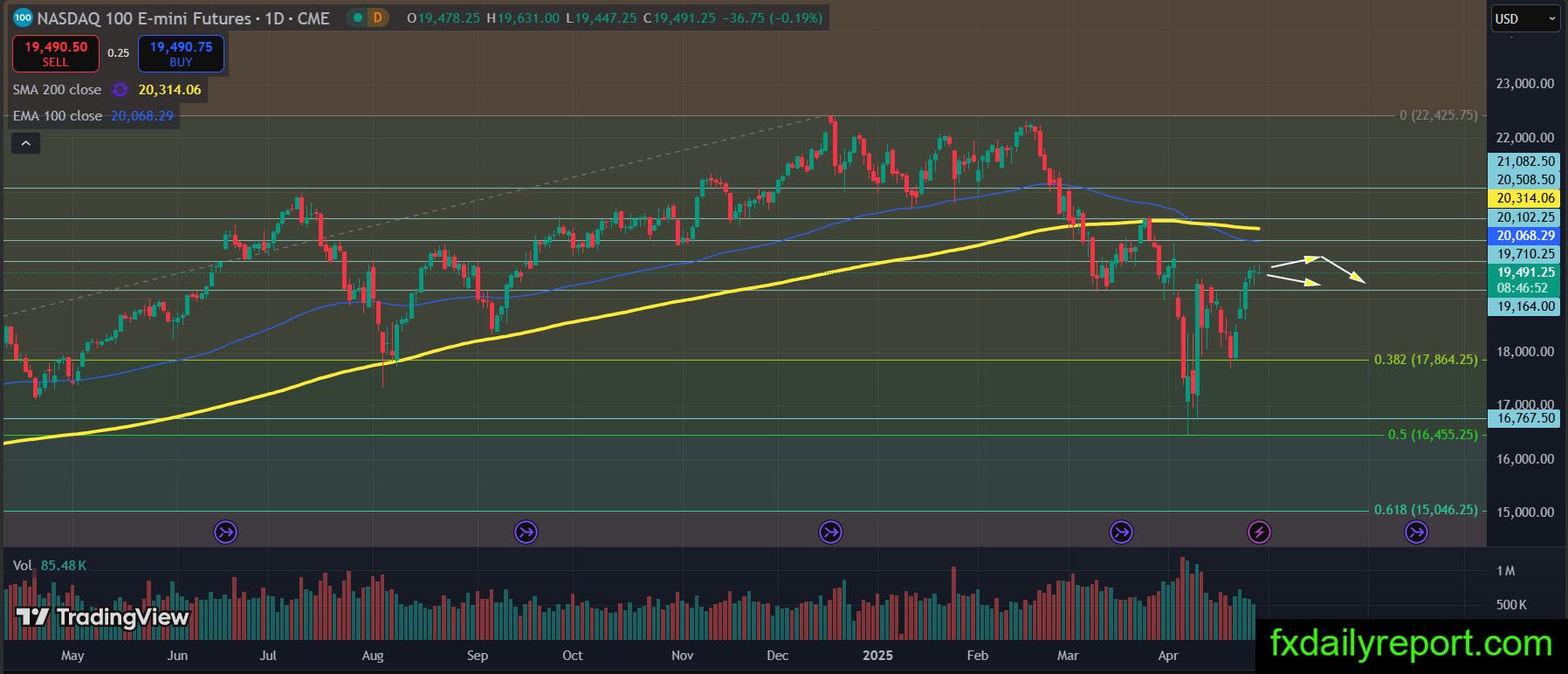Click the 20,508.50 price axis label
This screenshot has width=1568, height=674.
pos(1525,180)
